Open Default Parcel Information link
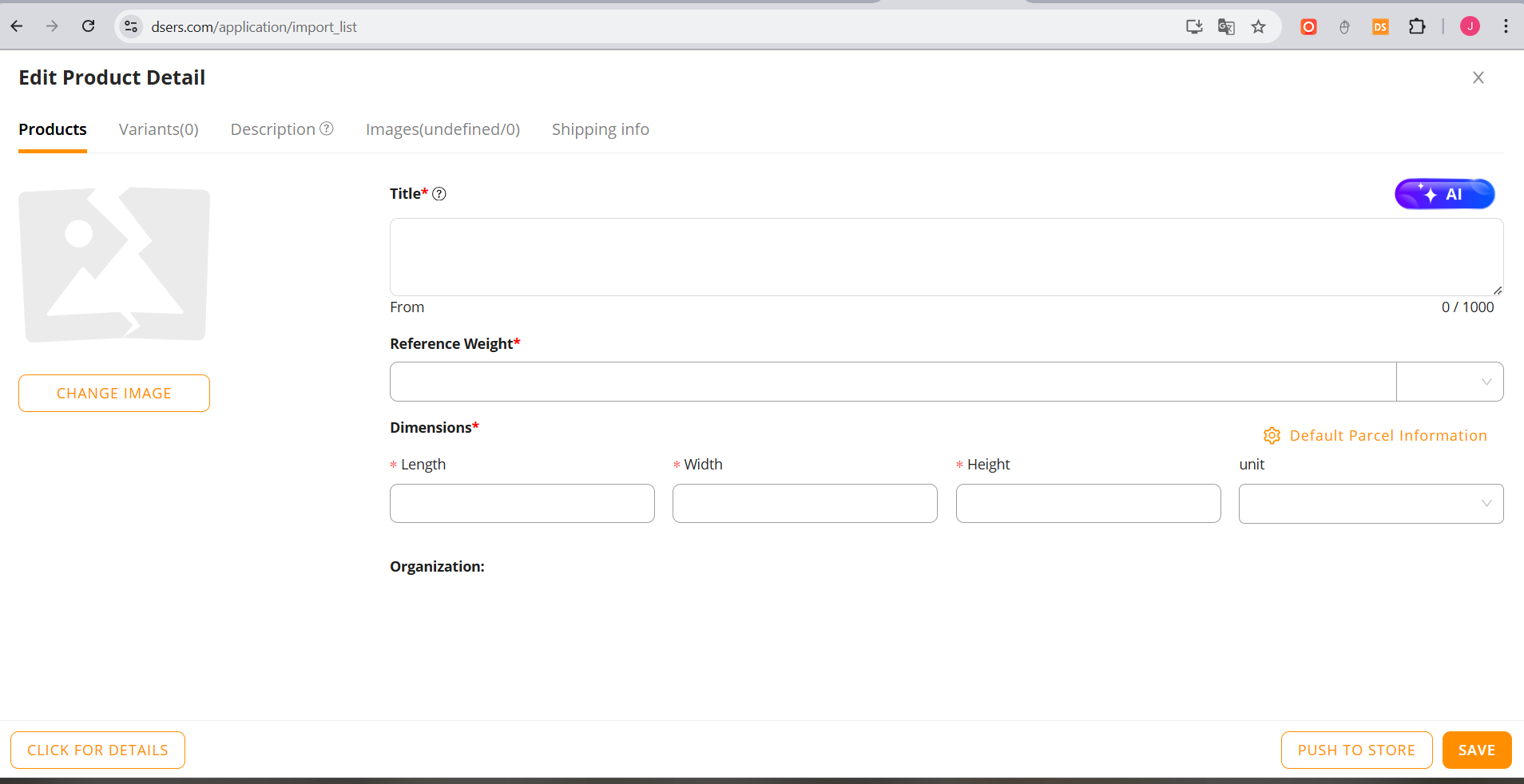 click(x=1388, y=435)
